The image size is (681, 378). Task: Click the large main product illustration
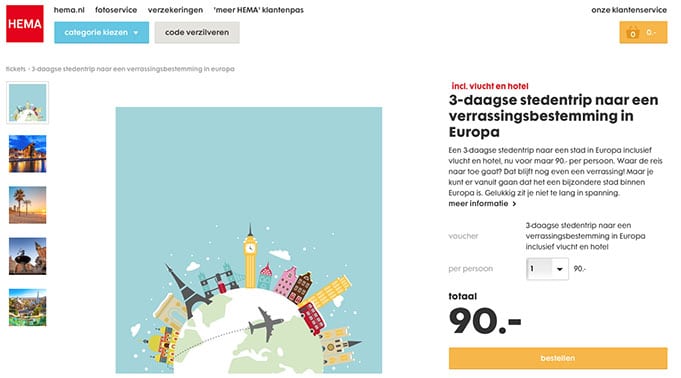249,240
